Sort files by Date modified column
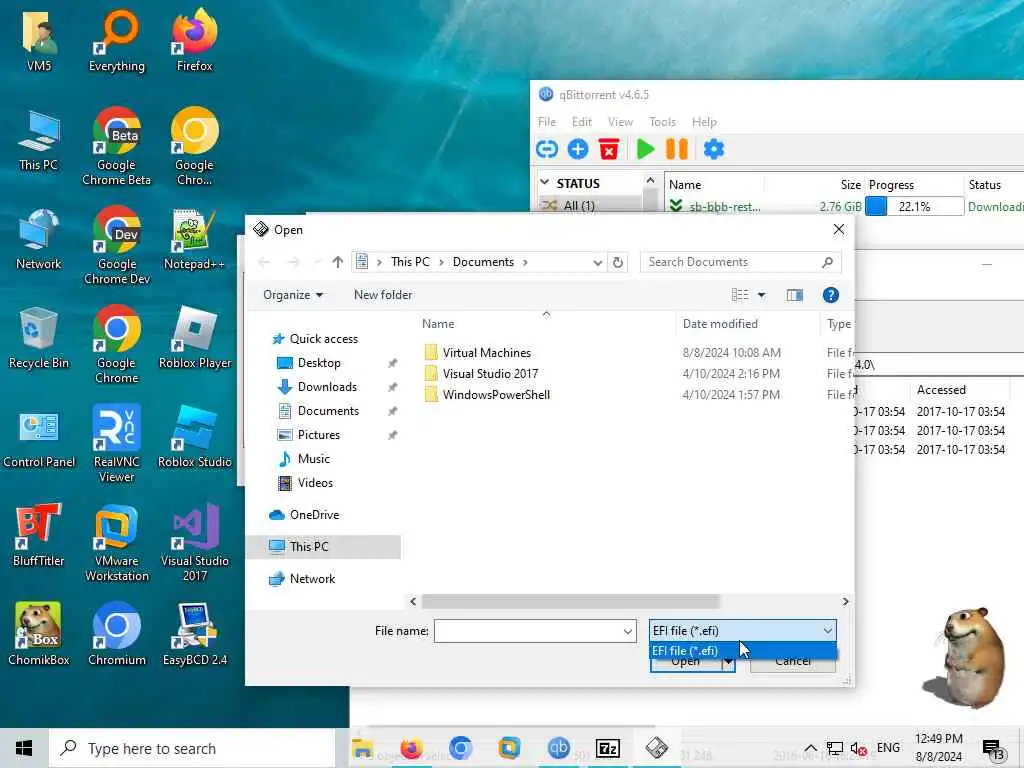This screenshot has height=768, width=1024. [720, 324]
